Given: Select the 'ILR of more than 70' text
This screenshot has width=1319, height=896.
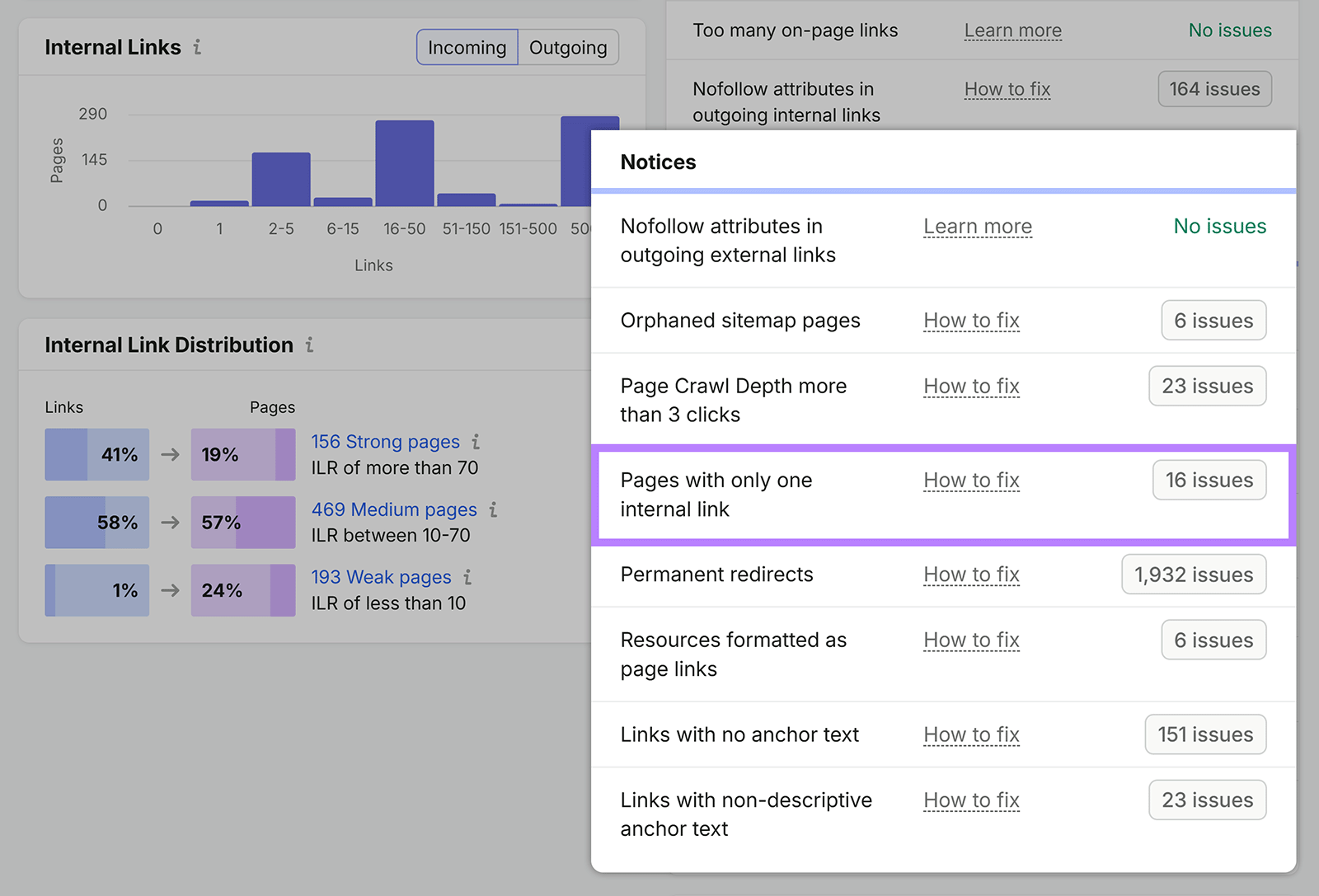Looking at the screenshot, I should (x=395, y=468).
